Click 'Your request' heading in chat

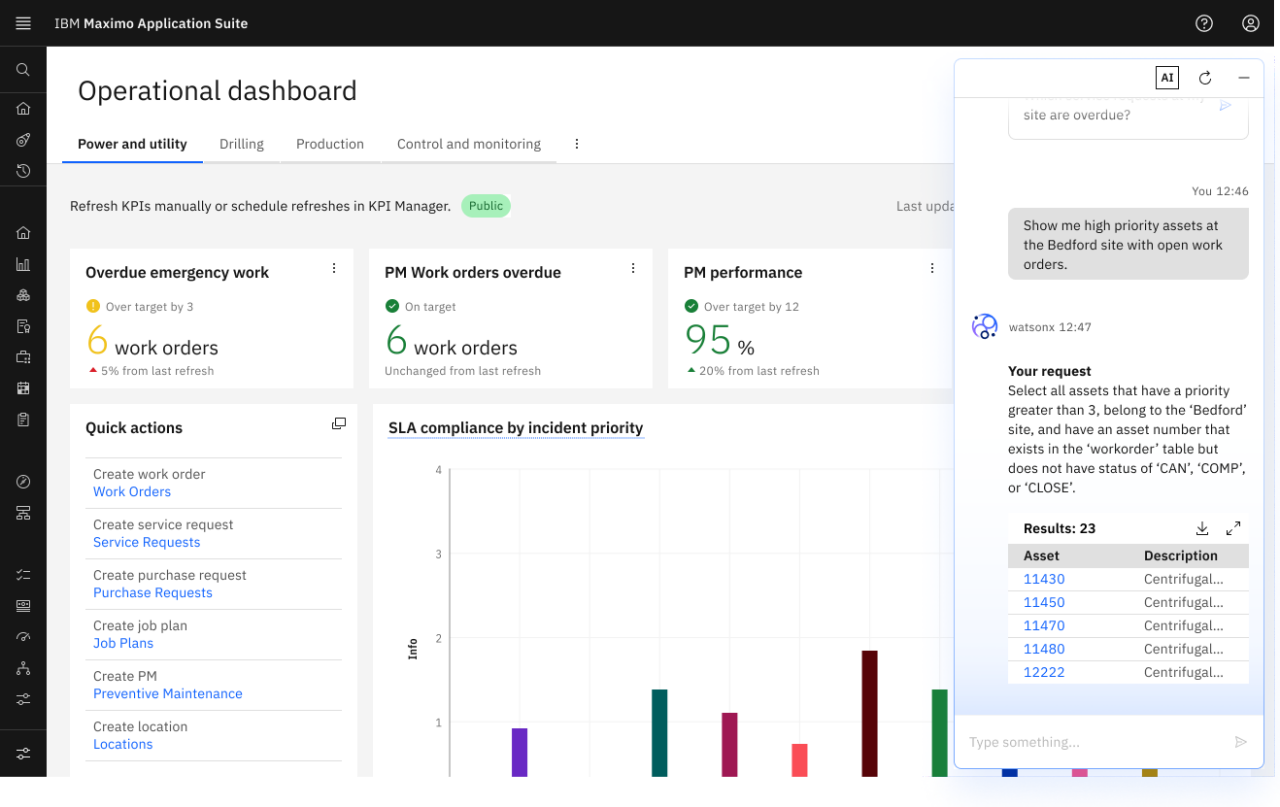click(1050, 371)
